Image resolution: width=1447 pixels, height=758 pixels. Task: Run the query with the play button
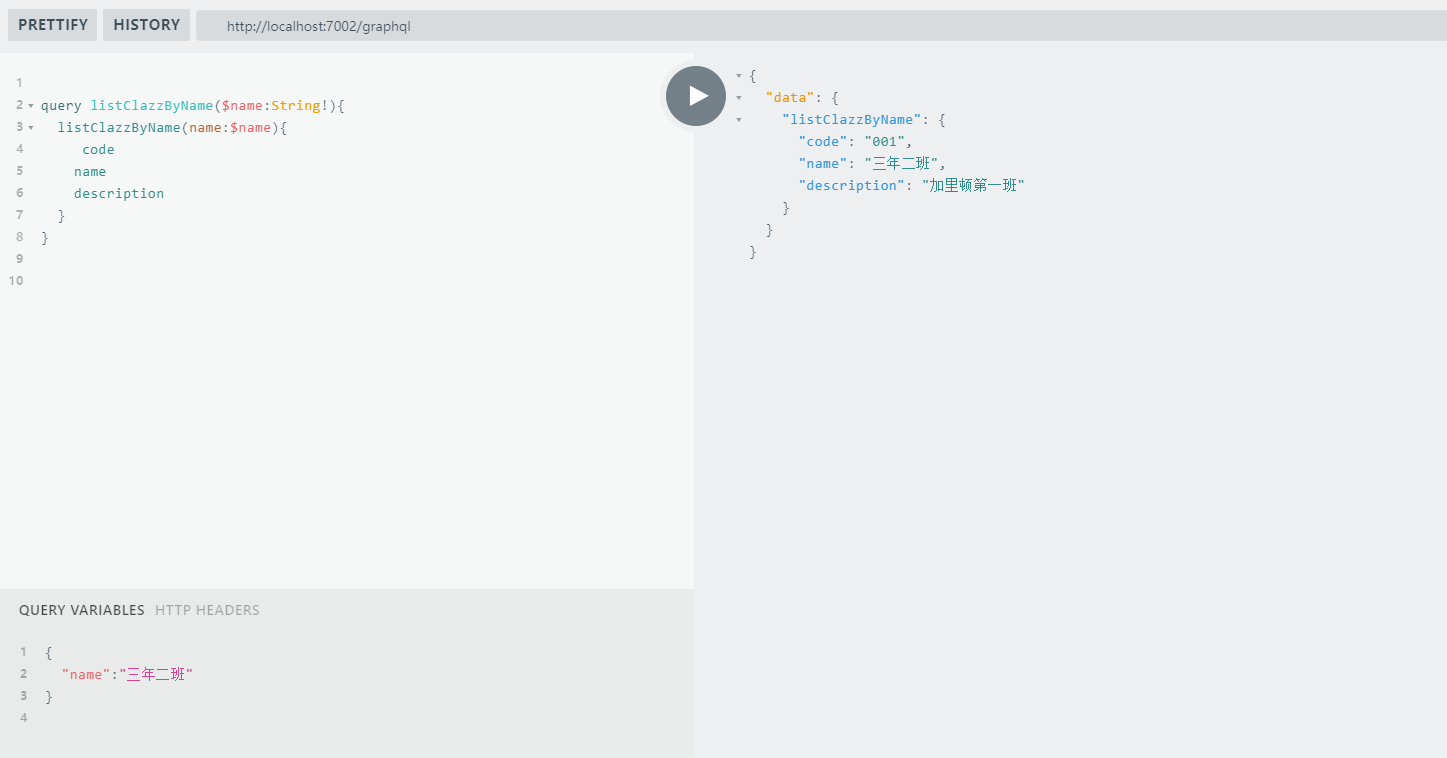[696, 96]
